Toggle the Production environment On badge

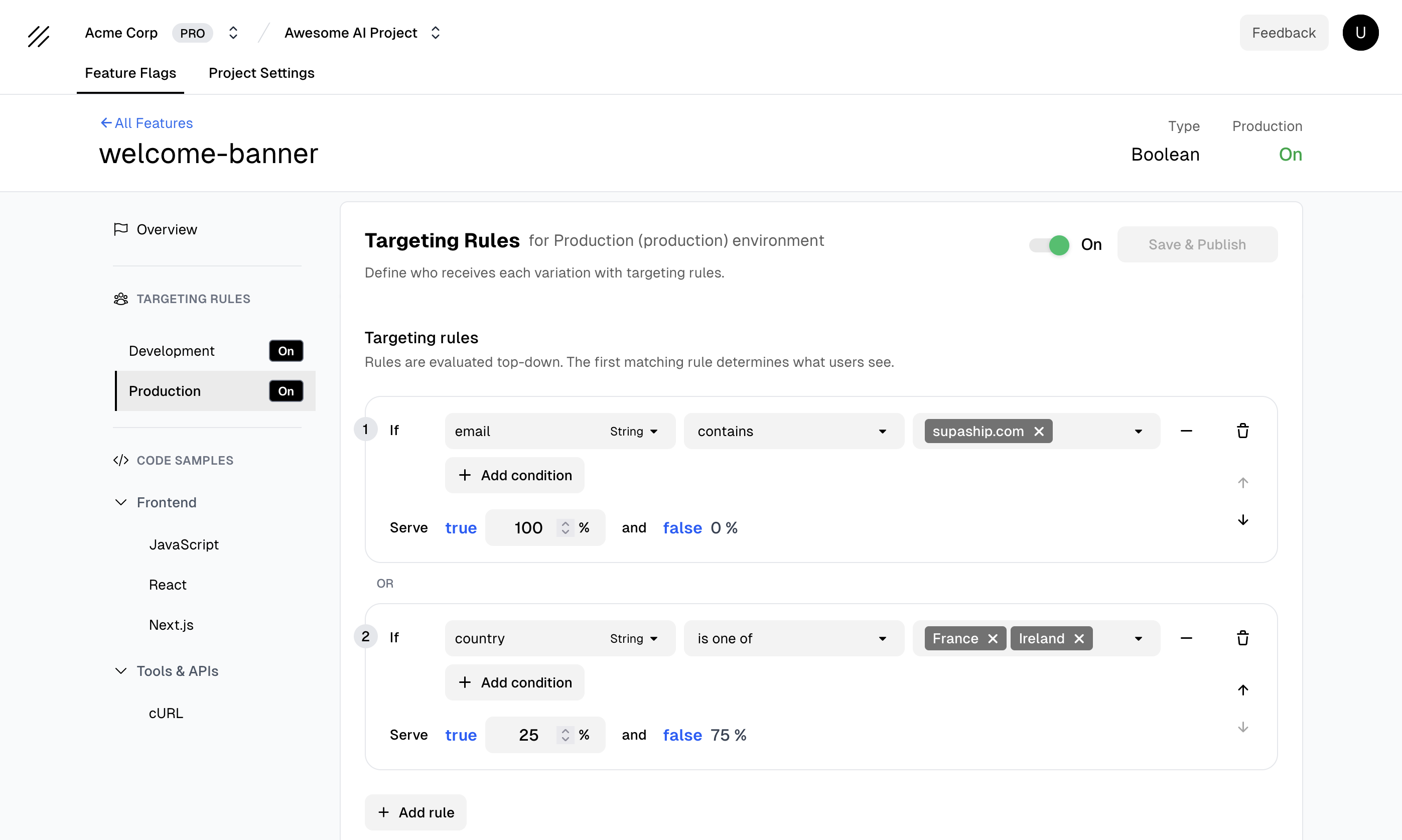point(286,390)
